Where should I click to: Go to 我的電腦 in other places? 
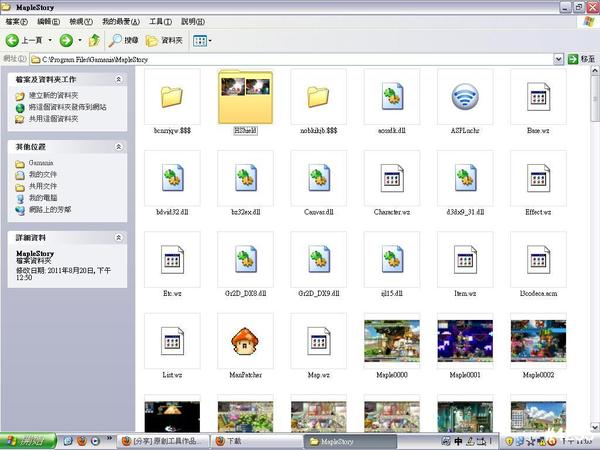click(42, 198)
